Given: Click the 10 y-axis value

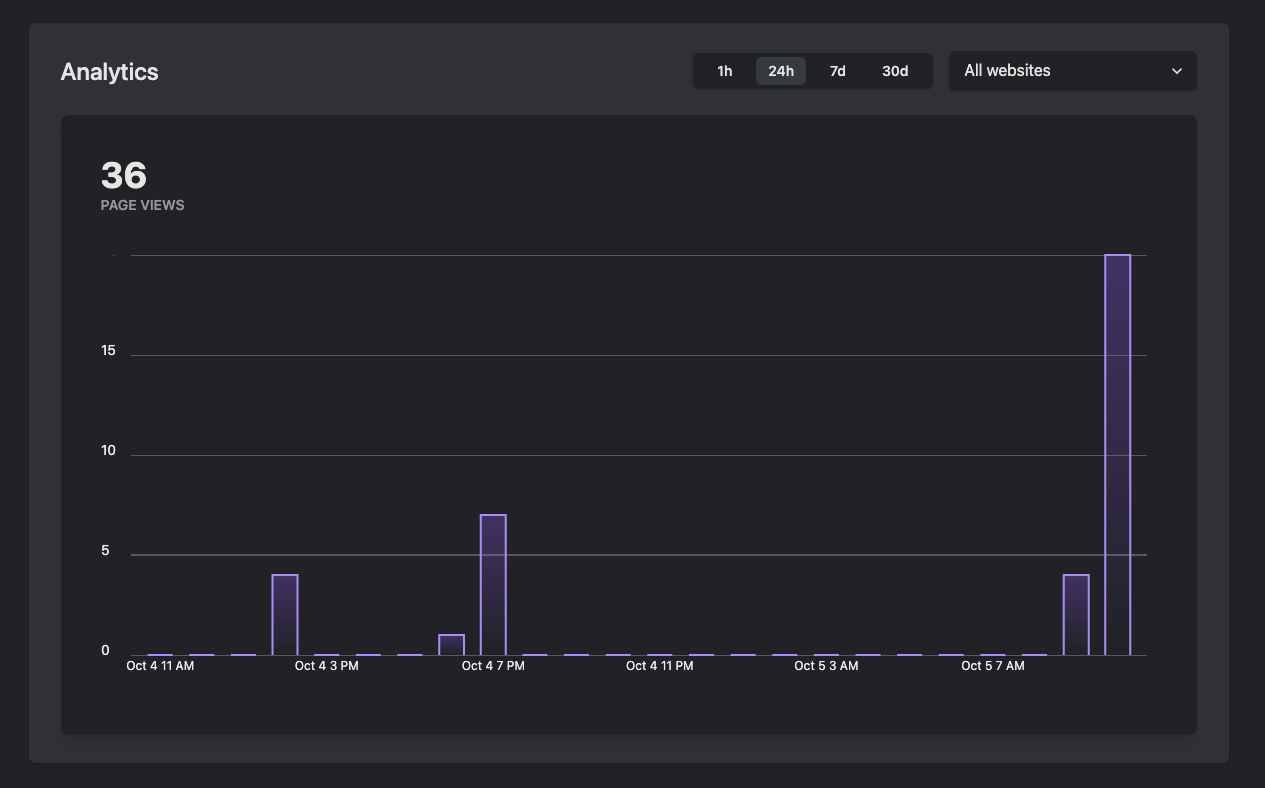Looking at the screenshot, I should coord(108,451).
